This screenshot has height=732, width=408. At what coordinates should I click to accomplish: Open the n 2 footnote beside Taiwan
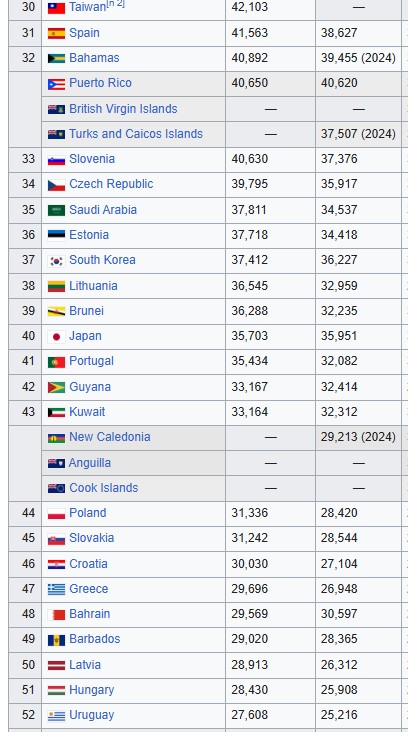[x=116, y=4]
